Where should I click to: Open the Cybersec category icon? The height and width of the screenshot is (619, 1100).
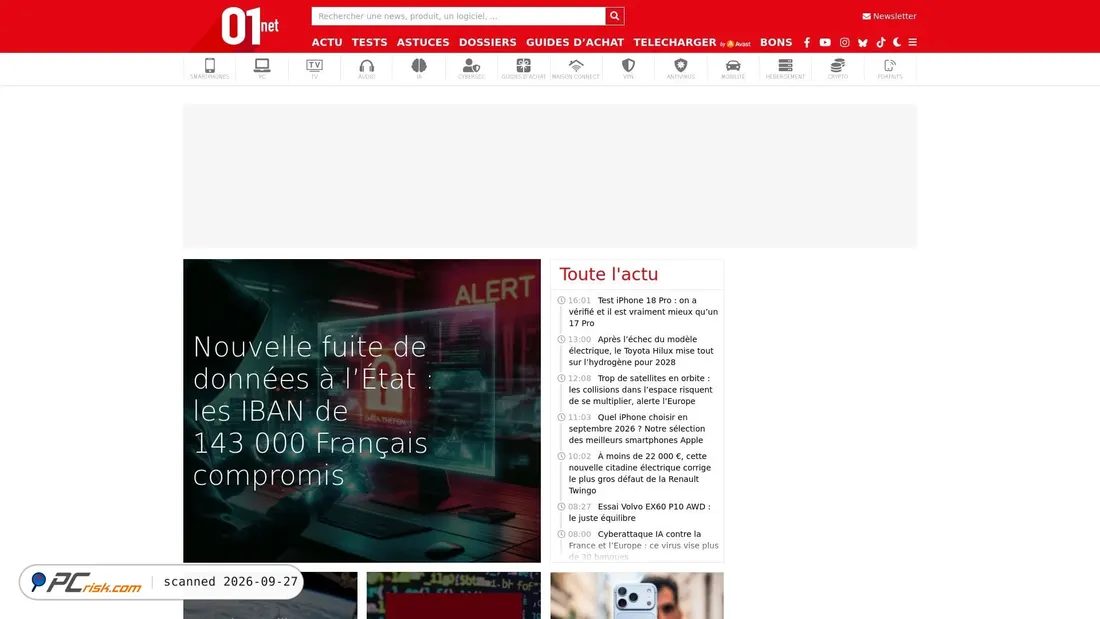[471, 69]
